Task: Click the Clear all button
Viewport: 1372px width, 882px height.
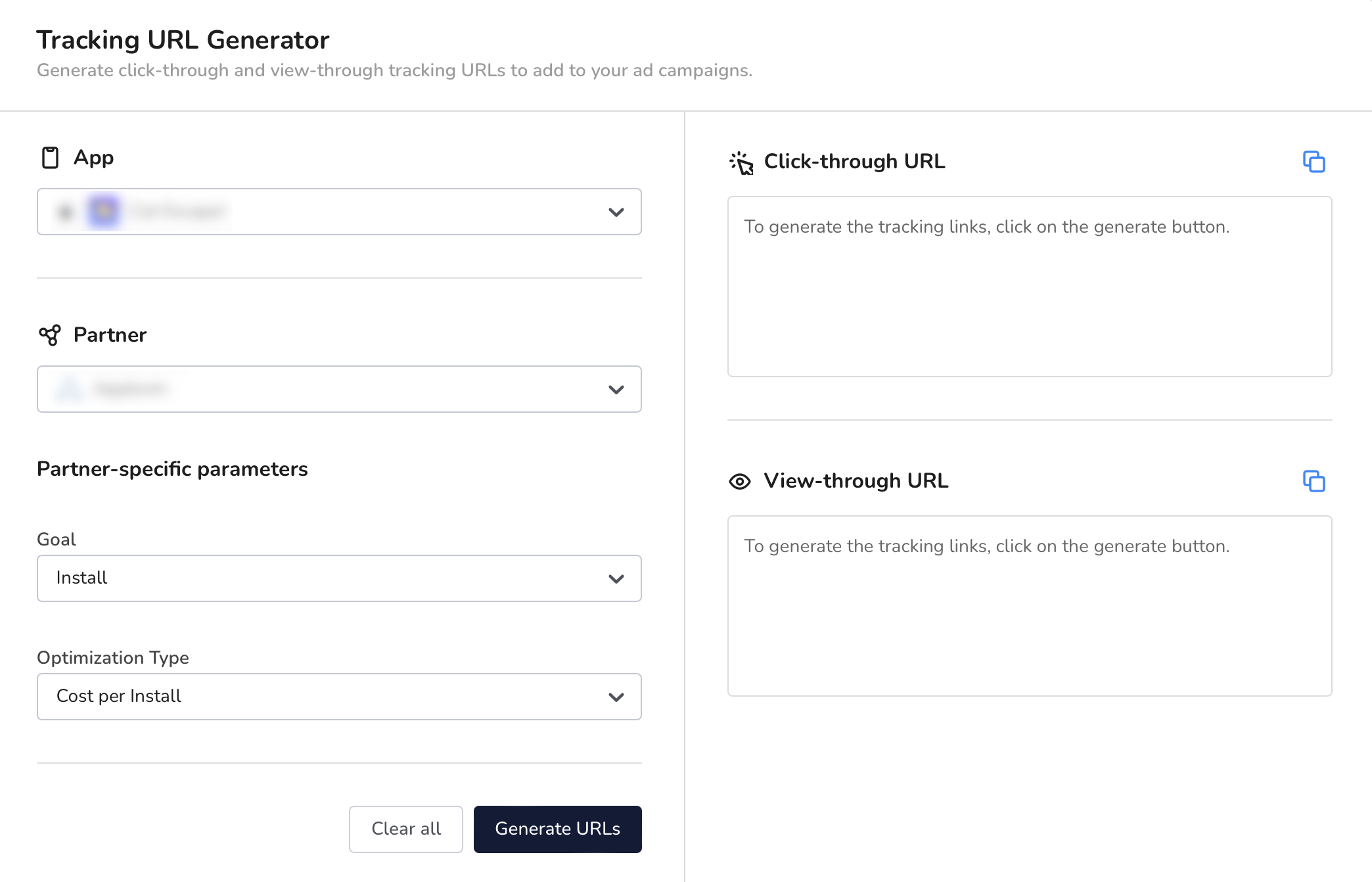Action: pos(405,828)
